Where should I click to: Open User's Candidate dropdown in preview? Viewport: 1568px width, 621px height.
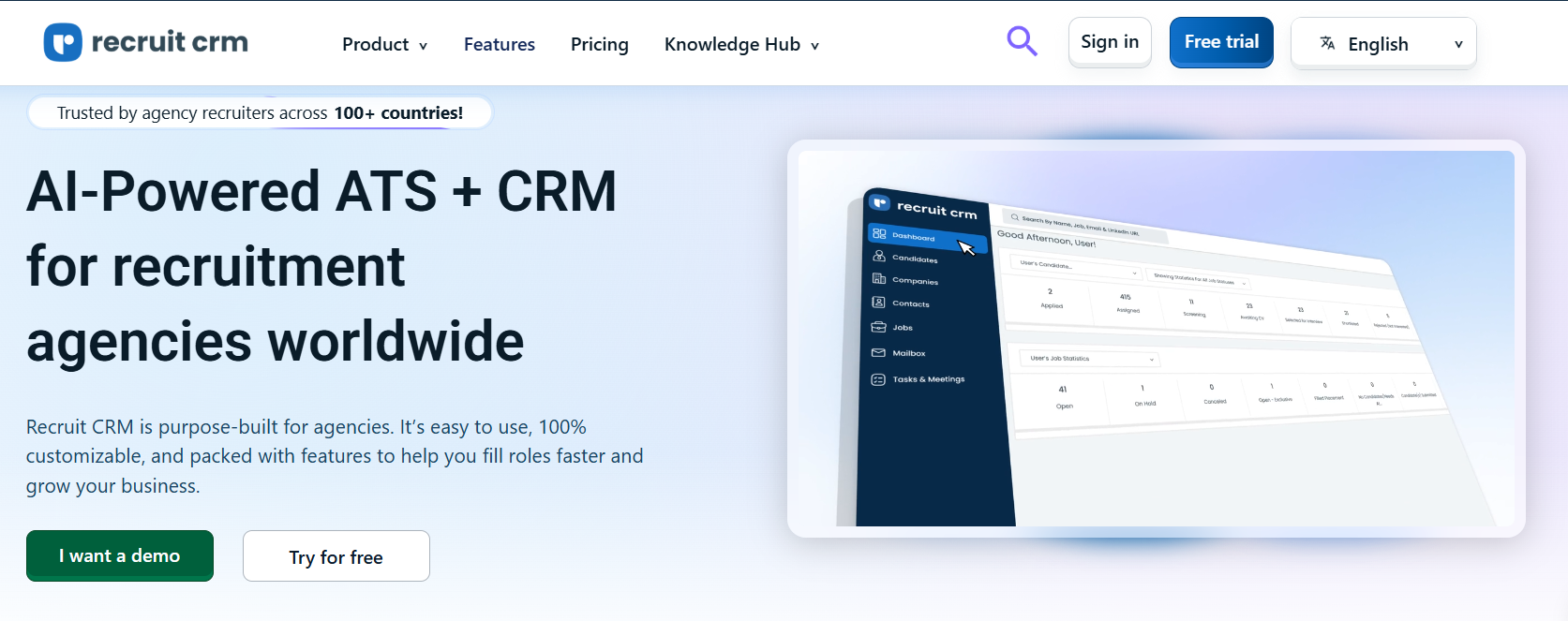click(1076, 268)
